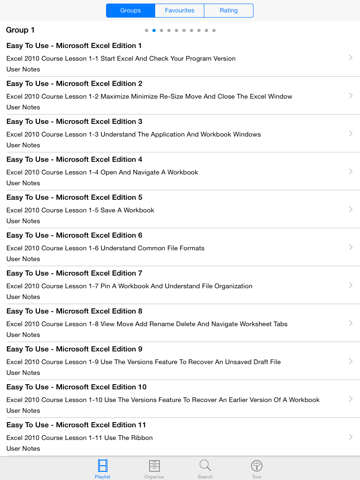Viewport: 360px width, 480px height.
Task: Switch to the Favourites segment
Action: click(x=179, y=10)
